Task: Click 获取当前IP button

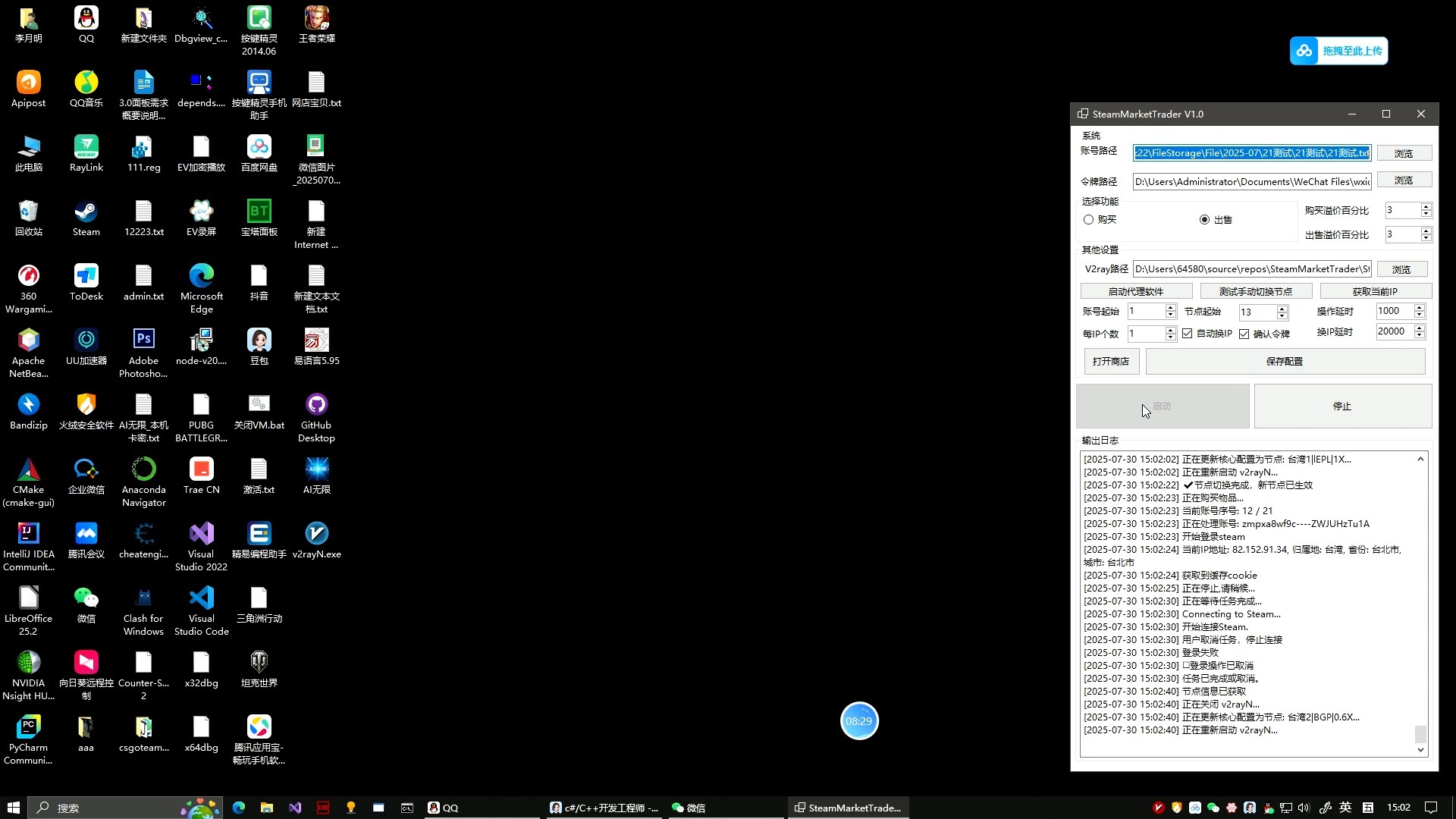Action: coord(1375,291)
